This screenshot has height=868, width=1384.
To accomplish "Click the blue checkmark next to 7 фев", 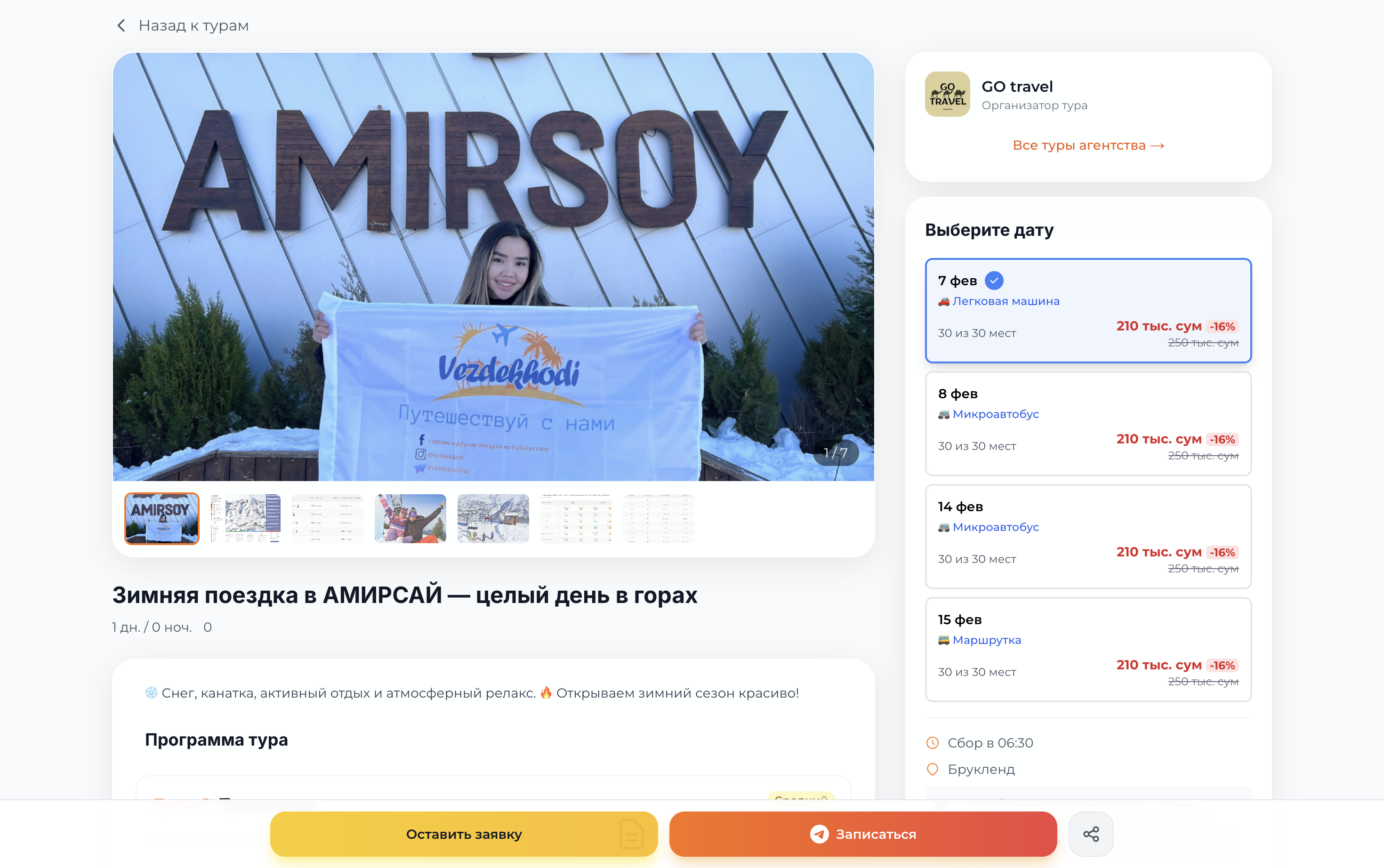I will [994, 281].
